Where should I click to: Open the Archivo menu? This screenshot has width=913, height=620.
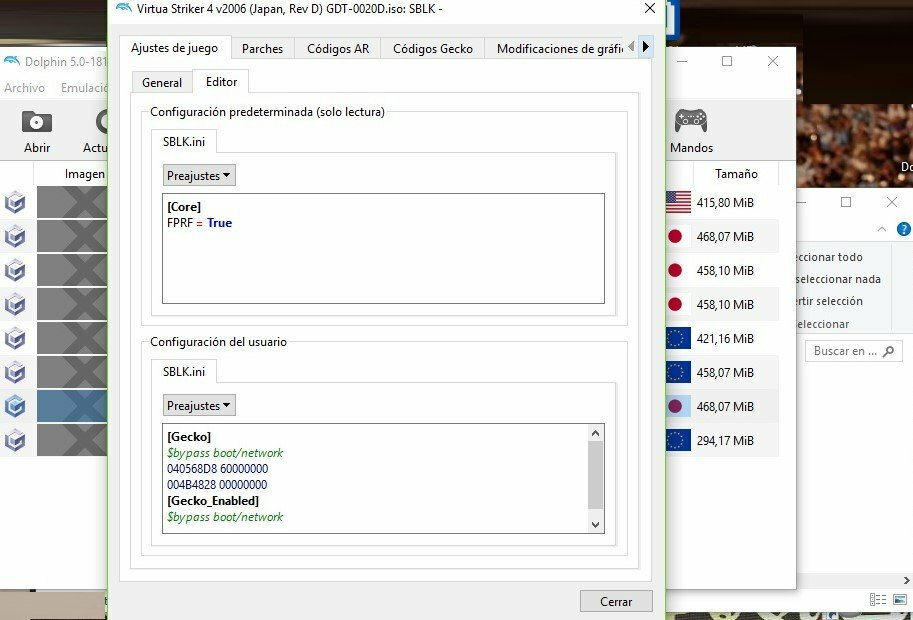tap(24, 88)
